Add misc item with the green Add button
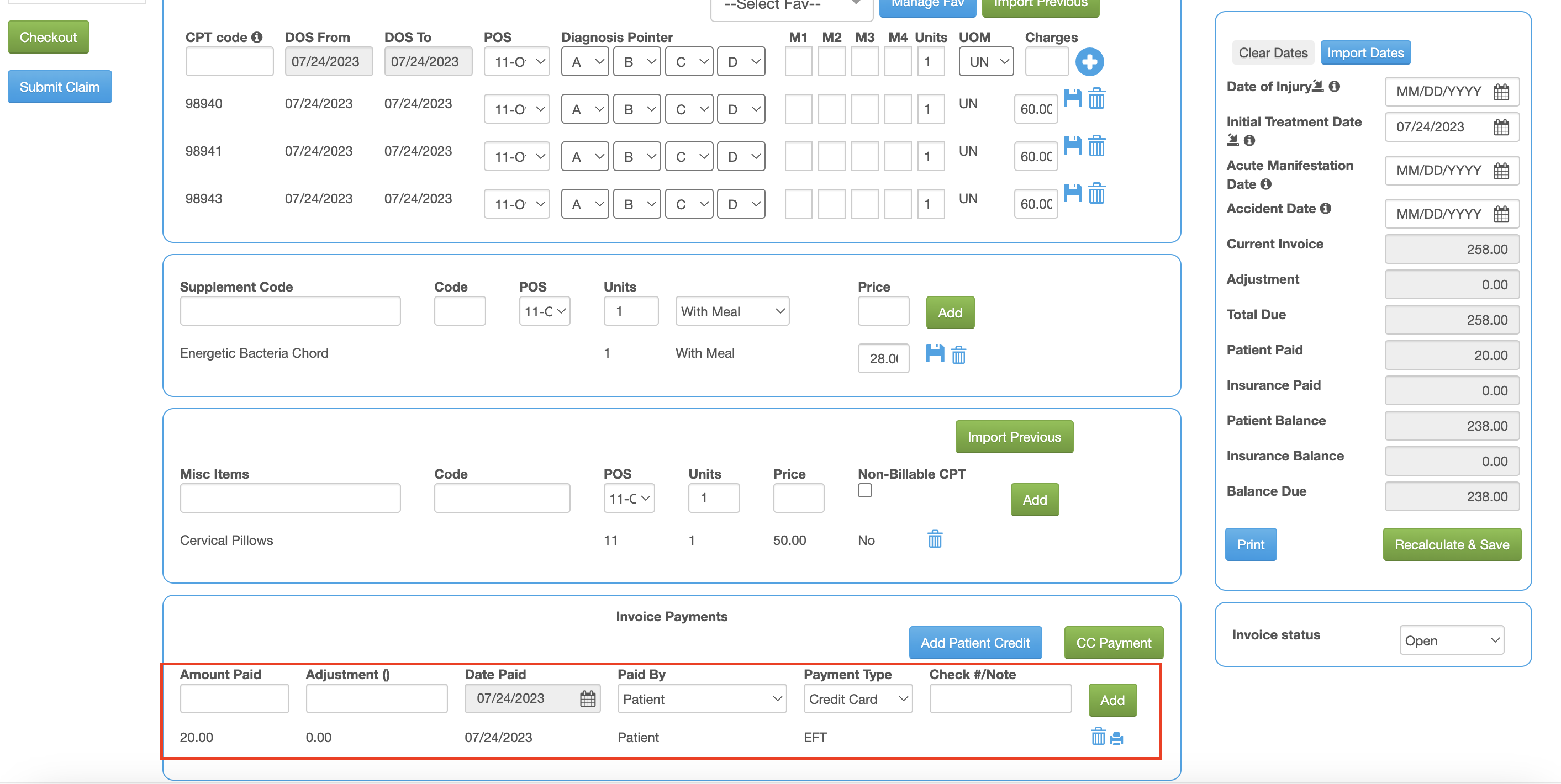1561x784 pixels. coord(1035,500)
